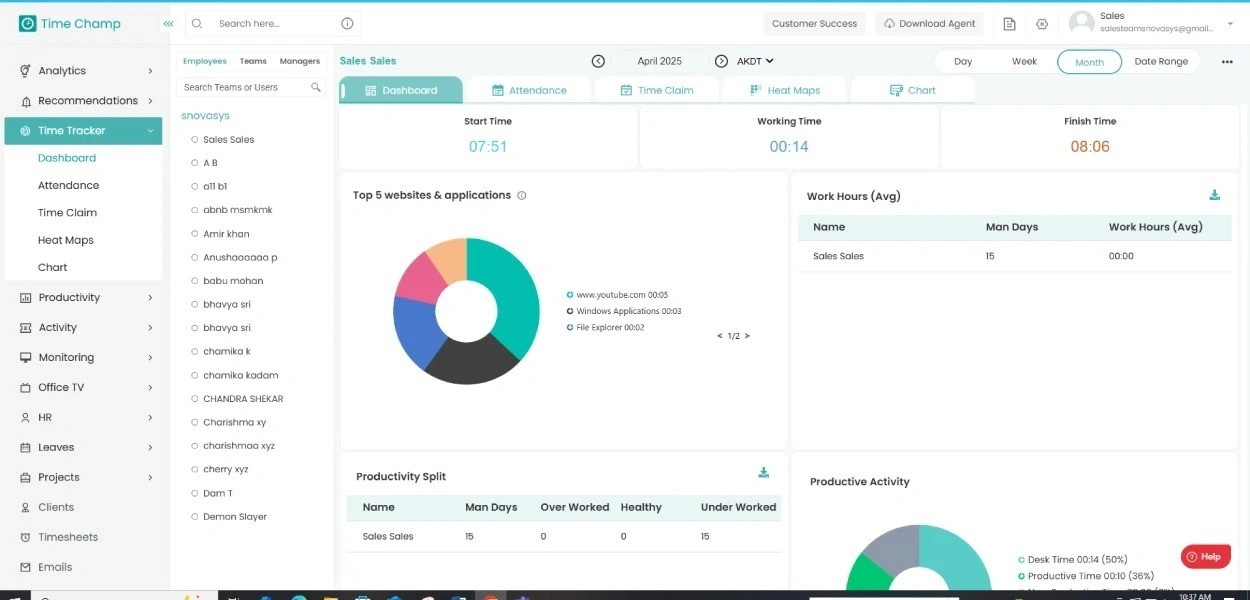Click info icon beside Top 5 websites & applications
Viewport: 1250px width, 600px height.
[522, 196]
